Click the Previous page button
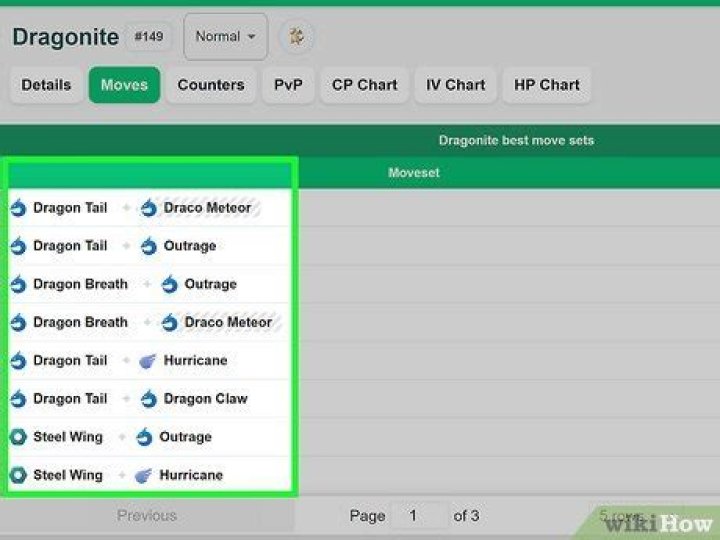 (147, 516)
